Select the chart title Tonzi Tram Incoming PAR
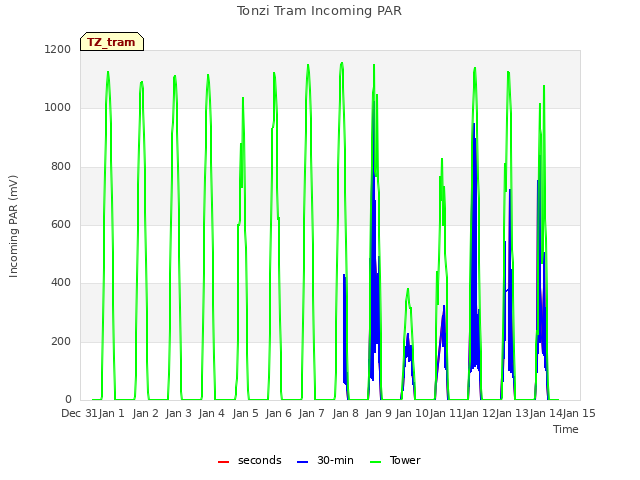 (319, 11)
